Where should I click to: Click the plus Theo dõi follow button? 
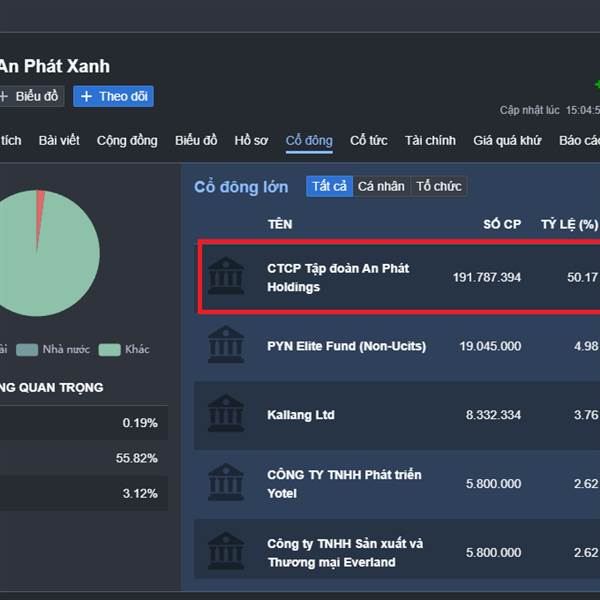(113, 96)
